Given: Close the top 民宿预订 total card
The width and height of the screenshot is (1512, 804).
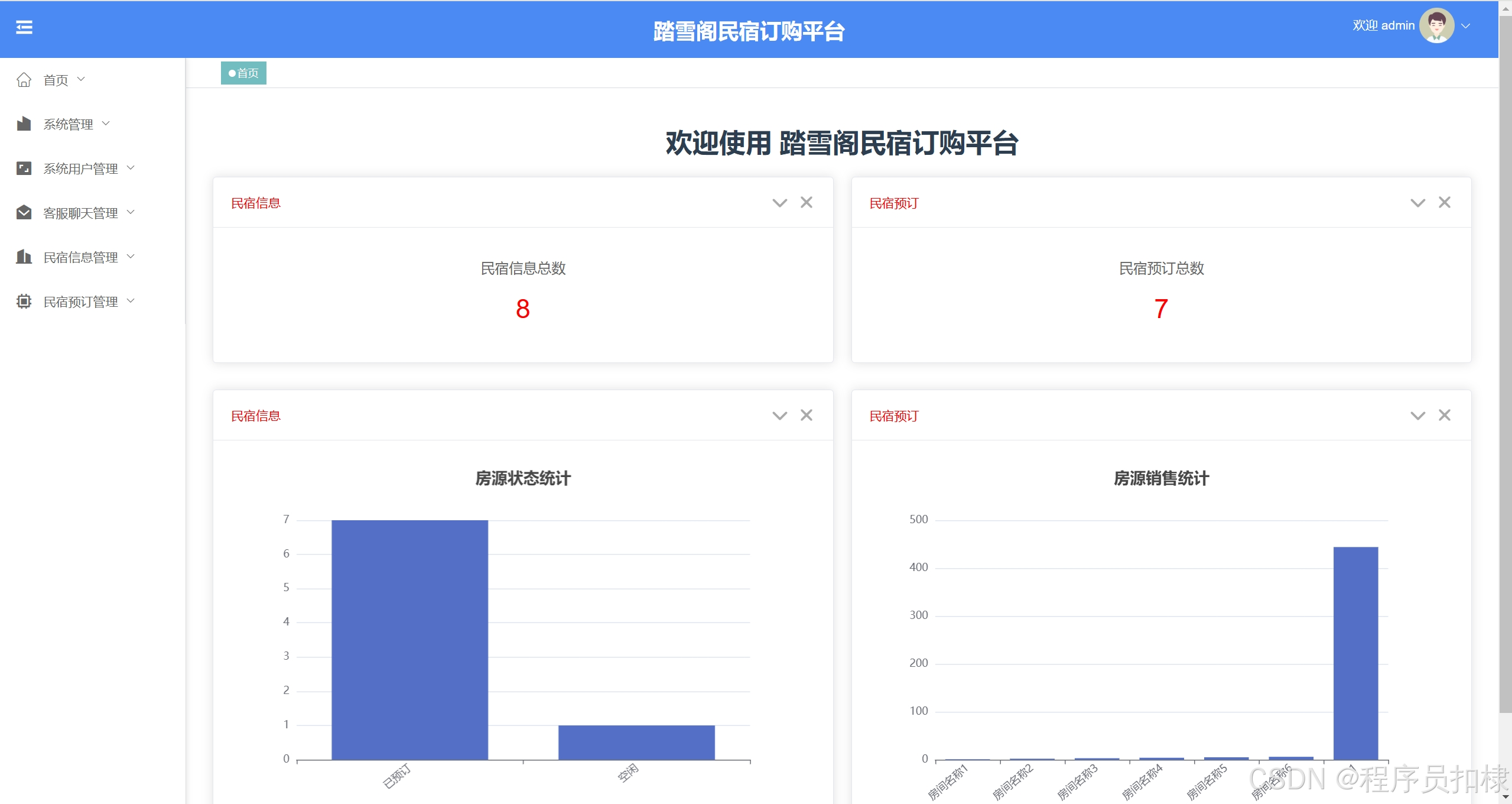Looking at the screenshot, I should (1445, 203).
